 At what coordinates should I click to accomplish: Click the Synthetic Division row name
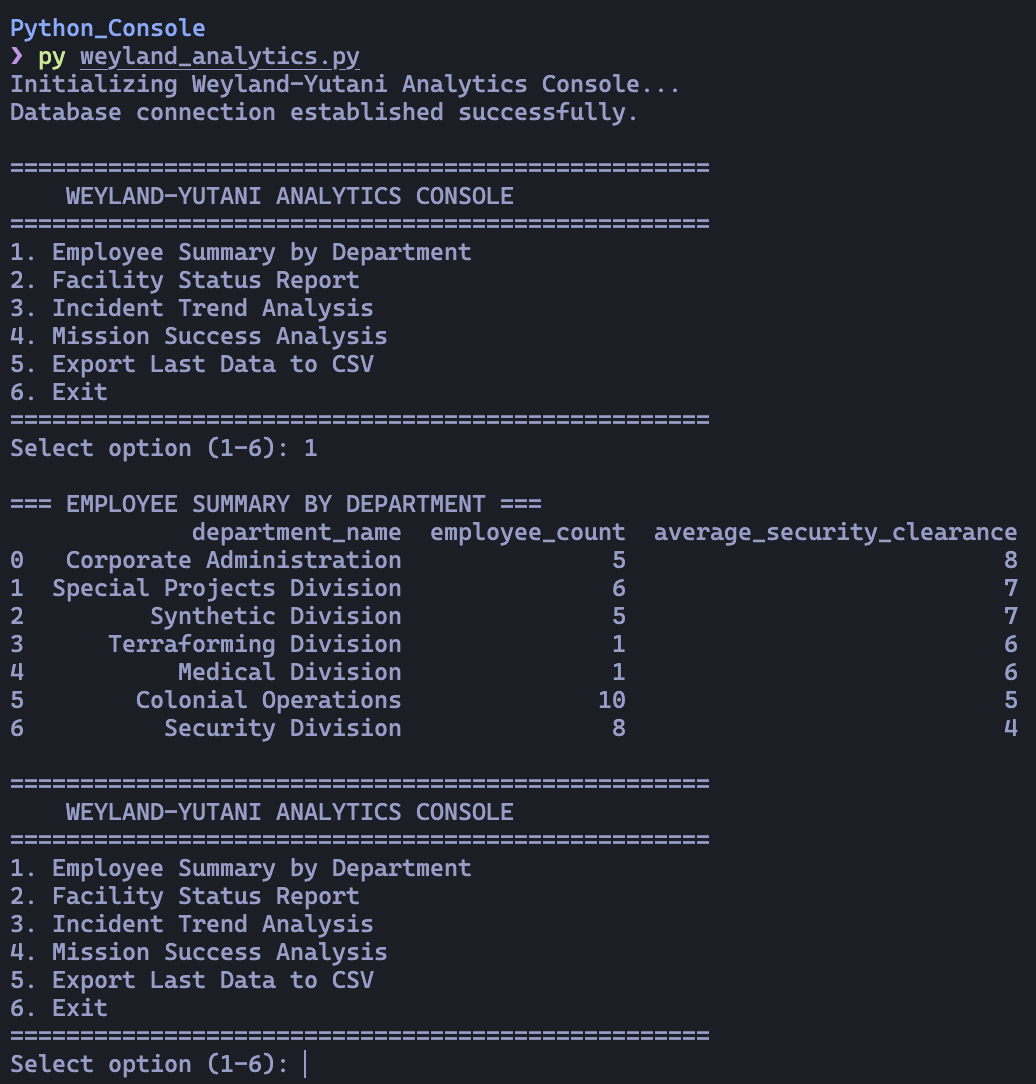(276, 616)
